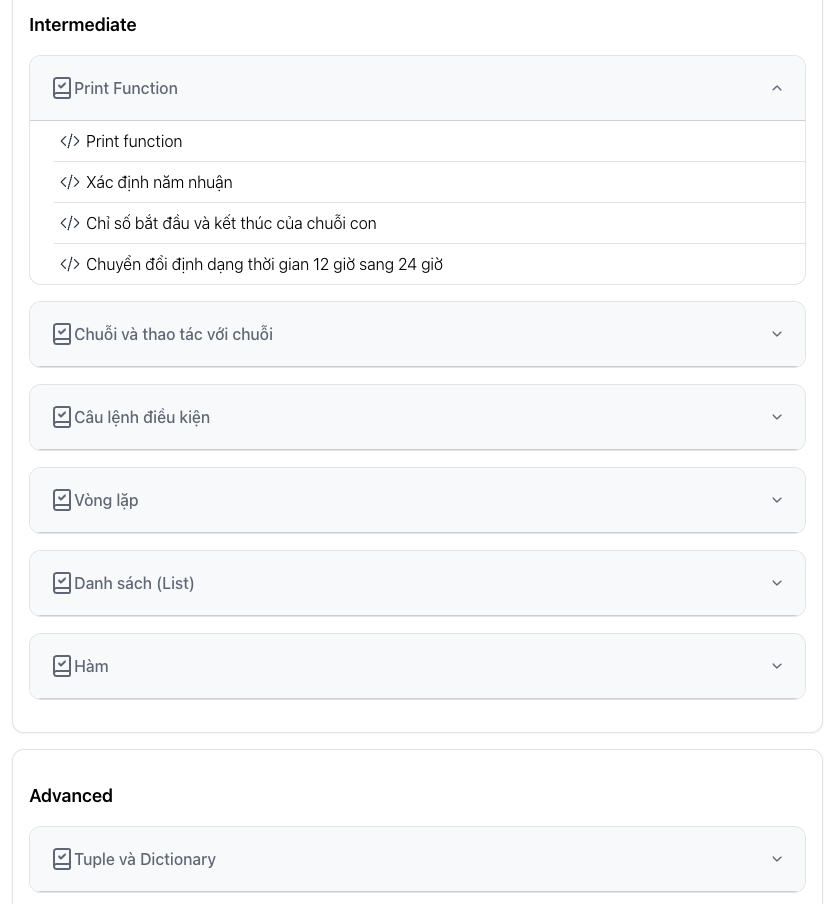Click book icon beside Câu lệnh điều kiện
The height and width of the screenshot is (904, 829).
(x=62, y=417)
